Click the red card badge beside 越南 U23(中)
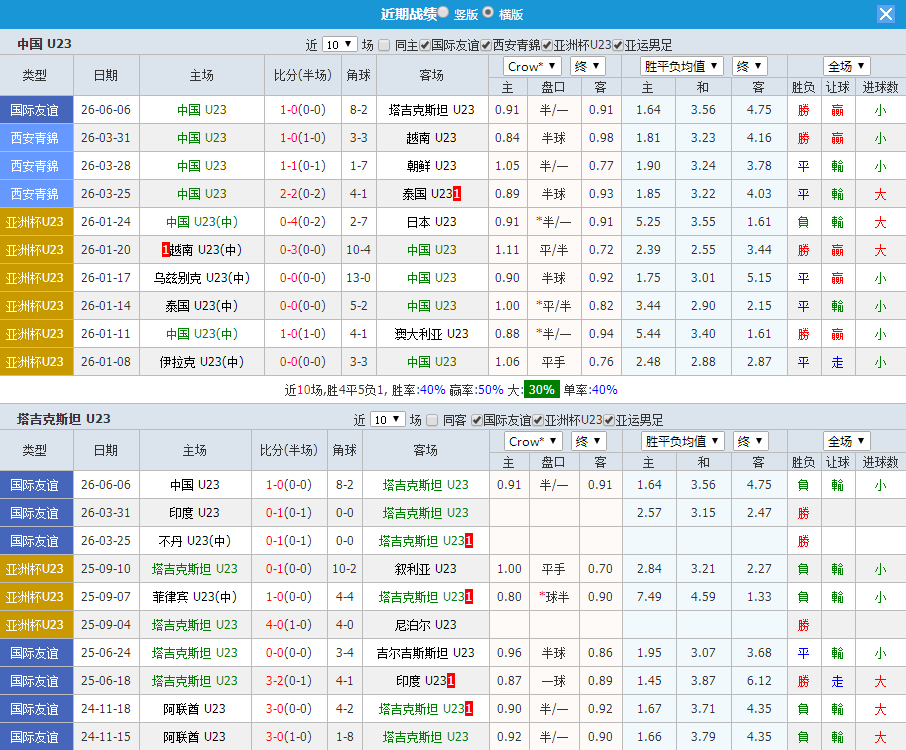Screen dimensions: 906x750 pos(165,250)
